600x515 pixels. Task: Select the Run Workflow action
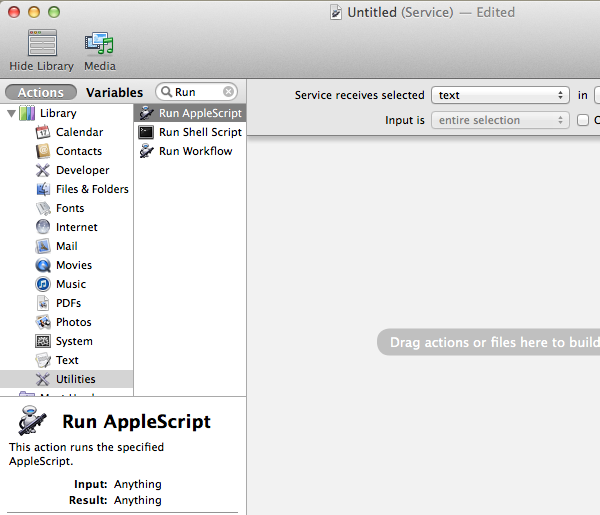click(190, 151)
